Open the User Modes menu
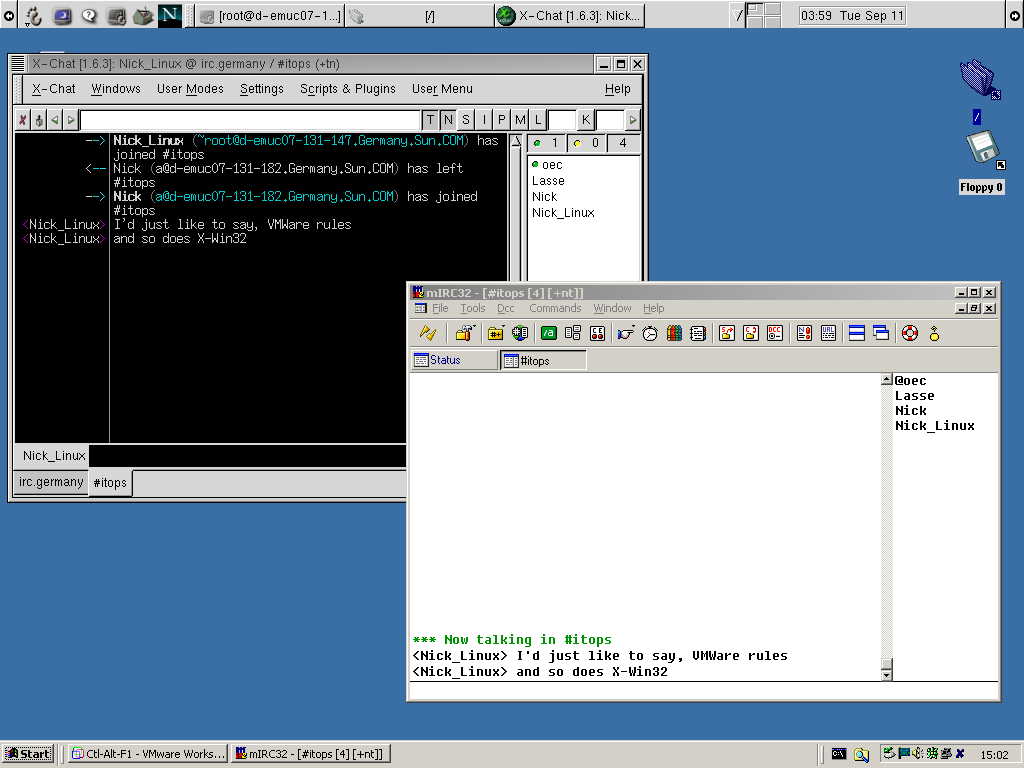Screen dimensions: 1024x768 190,89
